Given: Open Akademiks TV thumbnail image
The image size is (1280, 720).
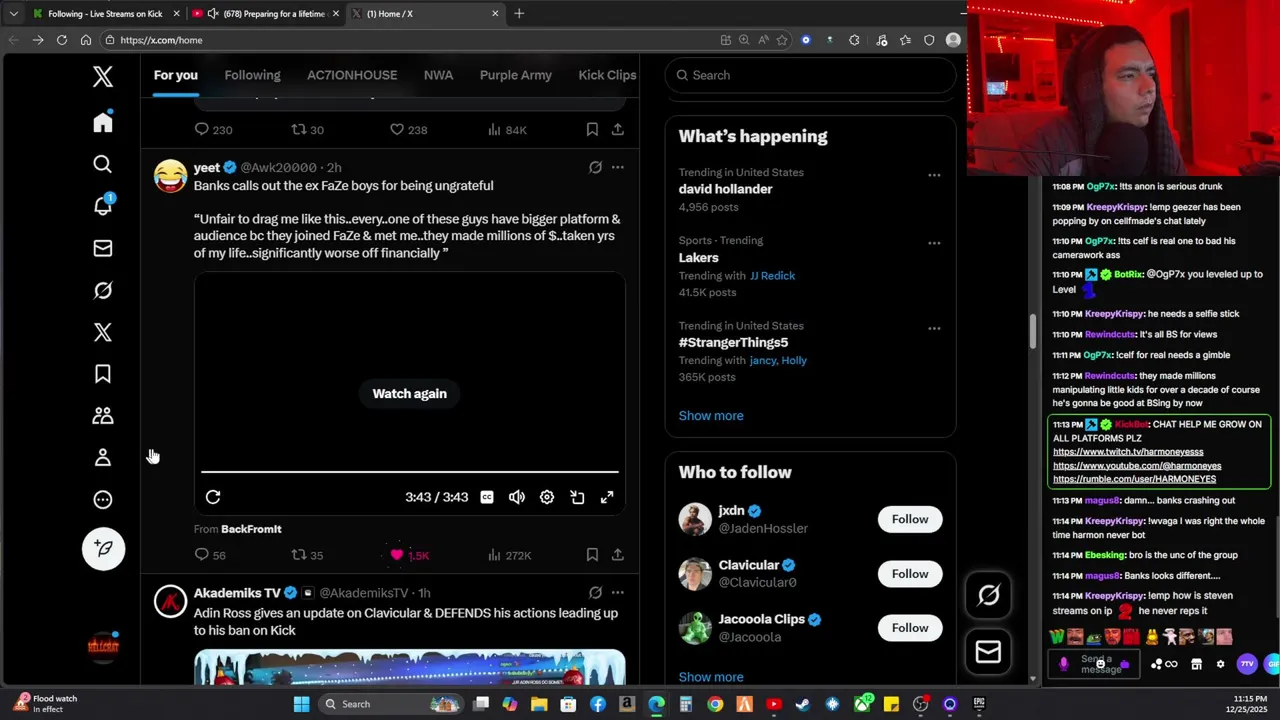Looking at the screenshot, I should [x=410, y=667].
